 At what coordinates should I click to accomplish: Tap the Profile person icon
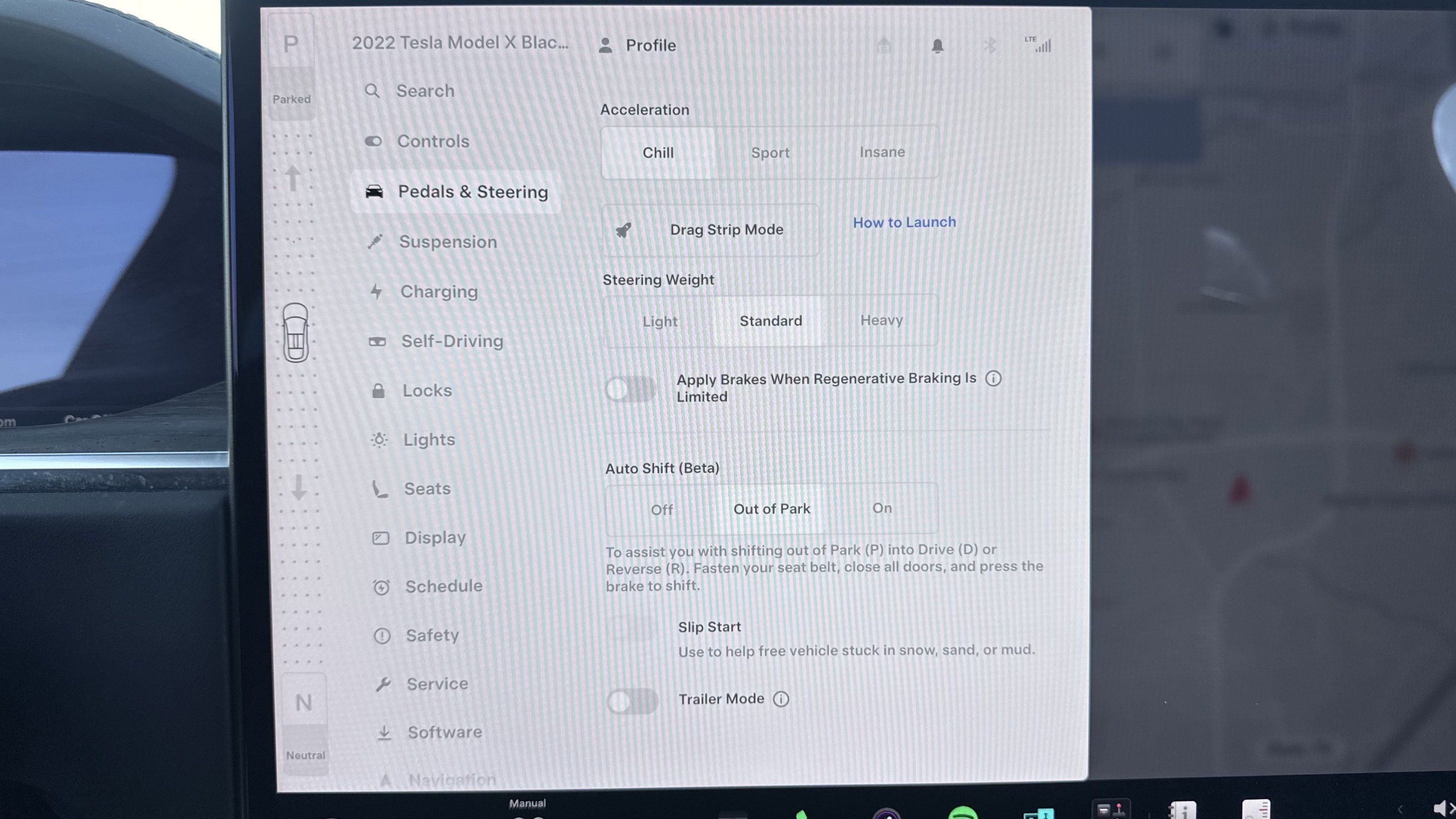click(x=605, y=45)
